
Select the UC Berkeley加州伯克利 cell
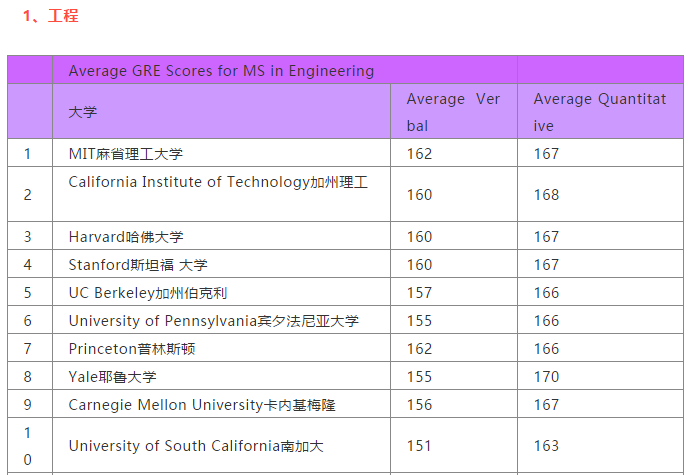click(x=148, y=293)
